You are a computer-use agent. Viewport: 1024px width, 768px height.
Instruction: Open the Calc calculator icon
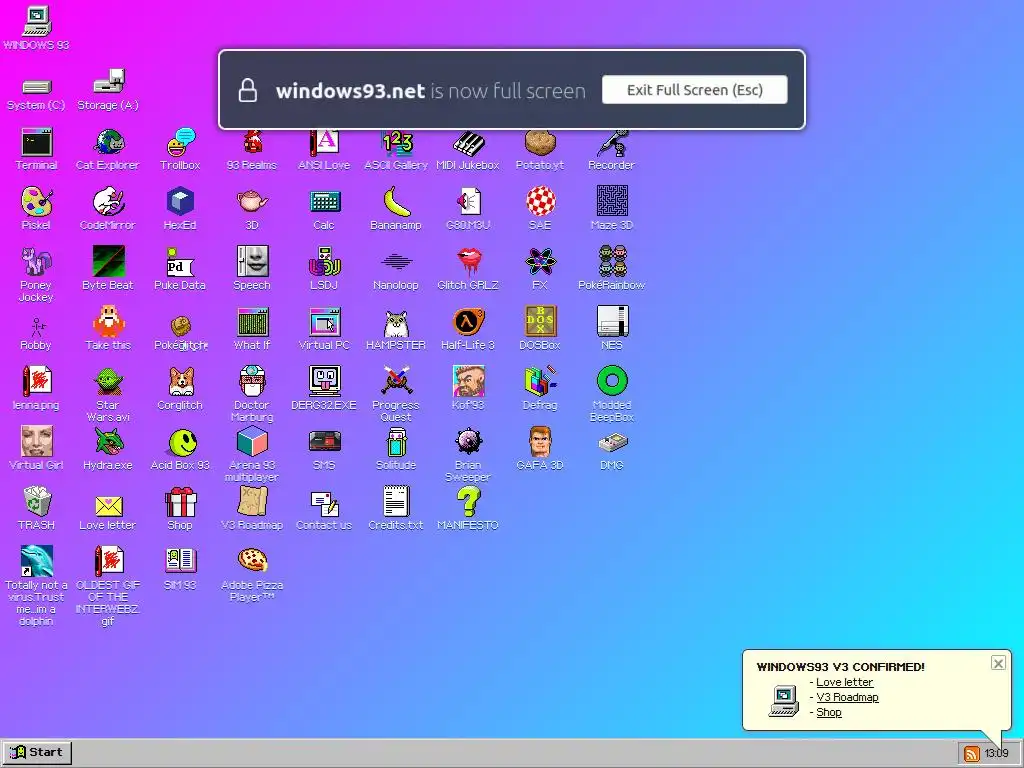[x=325, y=202]
